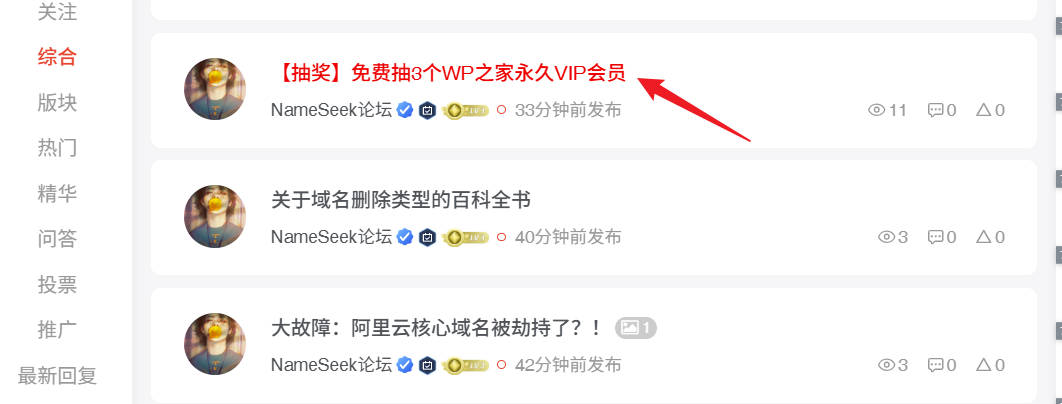Click NameSeek论坛 author name on third post
This screenshot has height=404, width=1062.
pos(331,365)
